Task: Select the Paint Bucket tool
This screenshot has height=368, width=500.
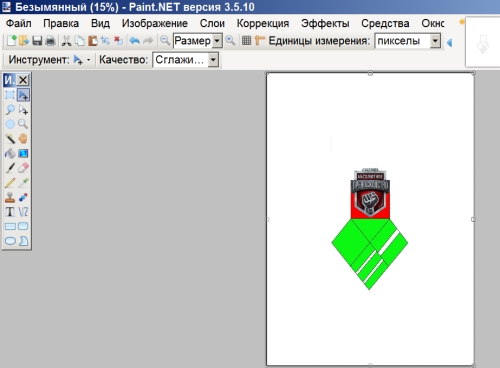Action: click(x=10, y=153)
